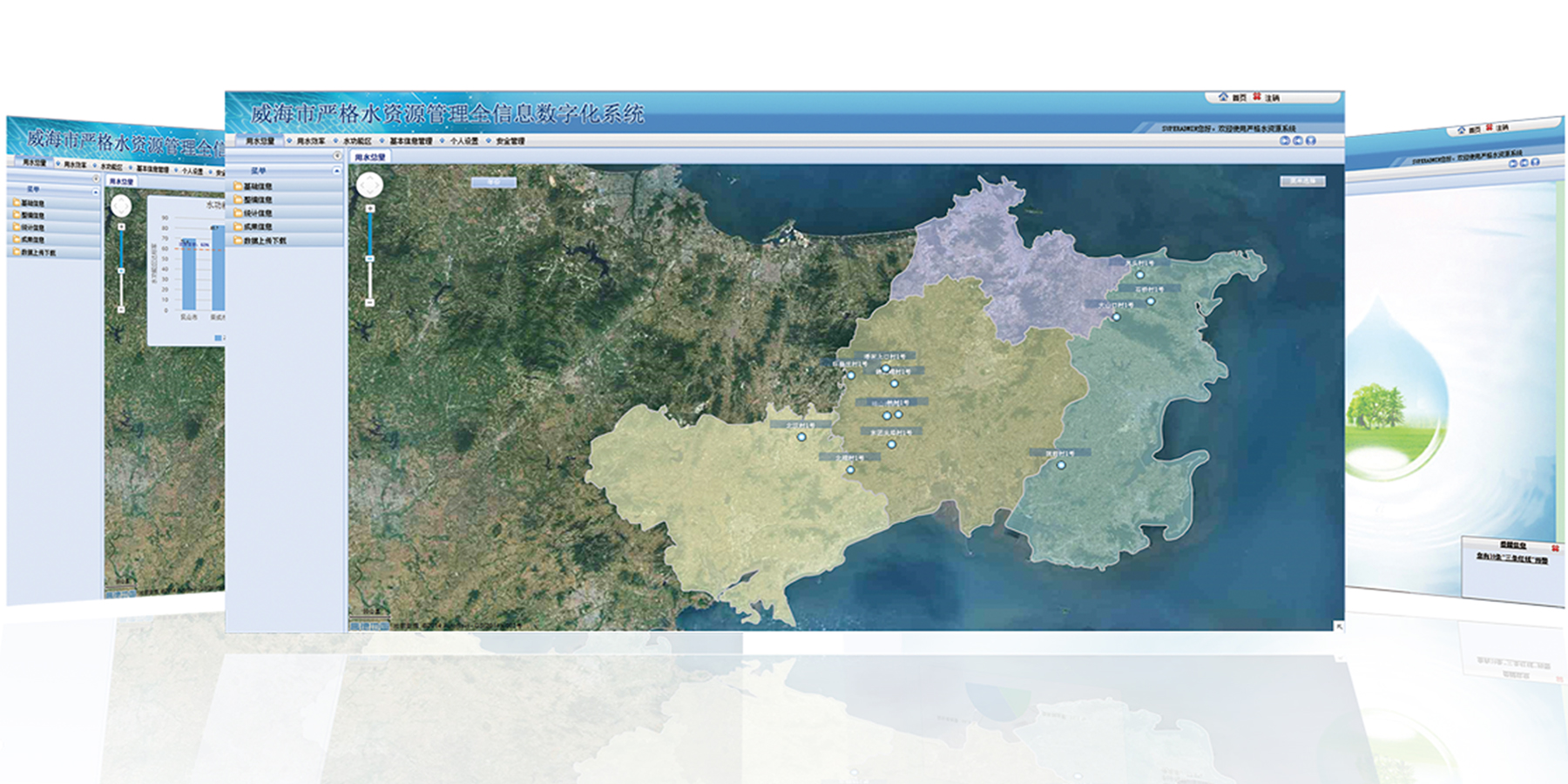Click the first round blue toolbar icon at right
This screenshot has height=784, width=1568.
click(x=1284, y=140)
